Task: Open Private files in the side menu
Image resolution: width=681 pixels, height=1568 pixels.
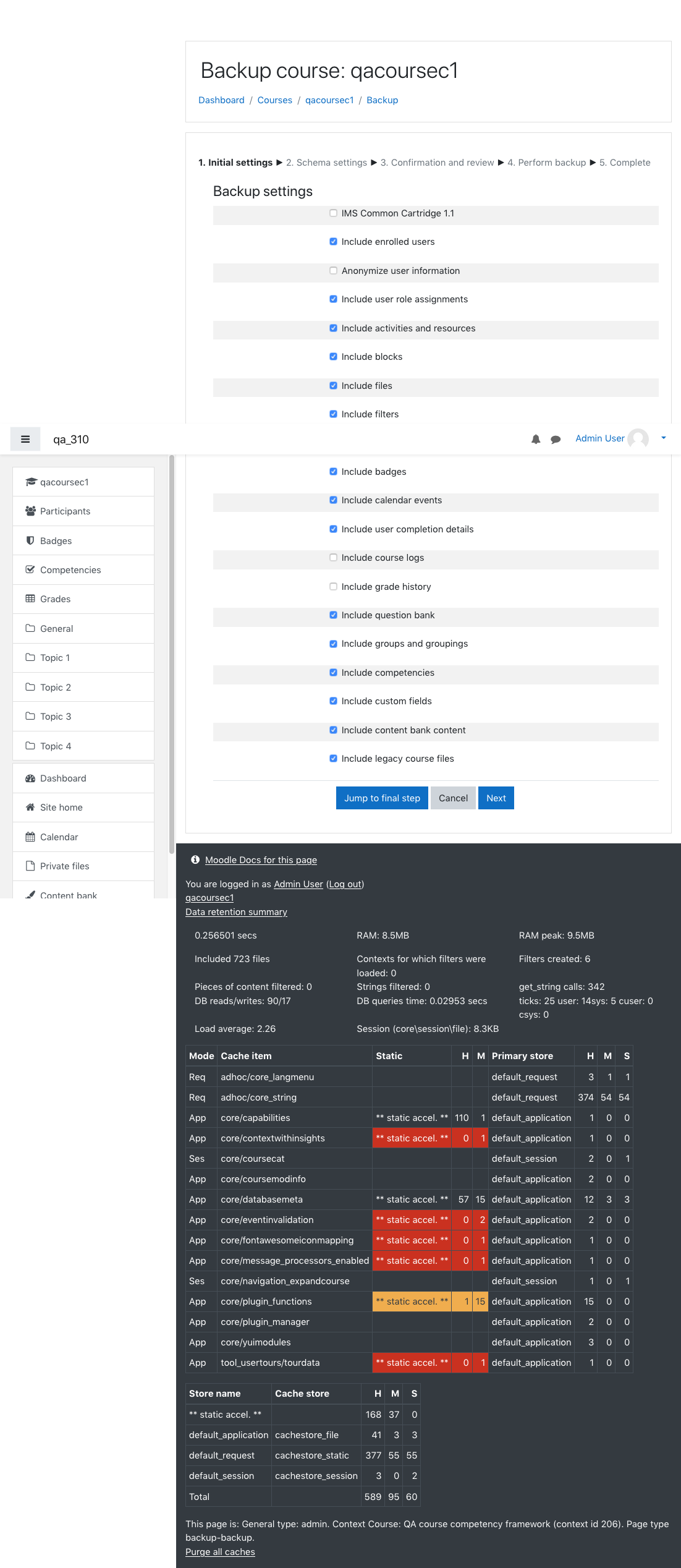Action: point(83,866)
